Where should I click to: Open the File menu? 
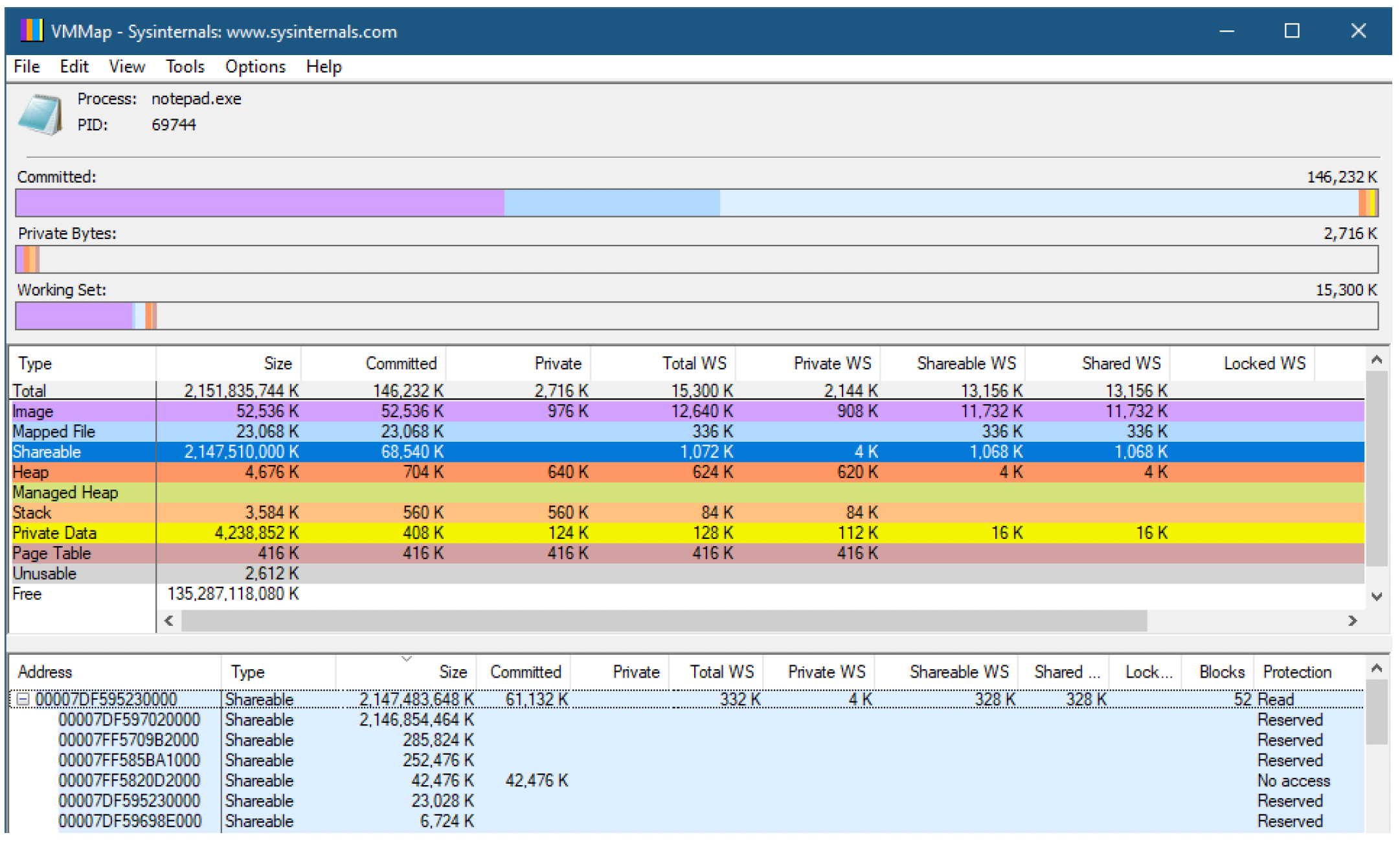27,67
